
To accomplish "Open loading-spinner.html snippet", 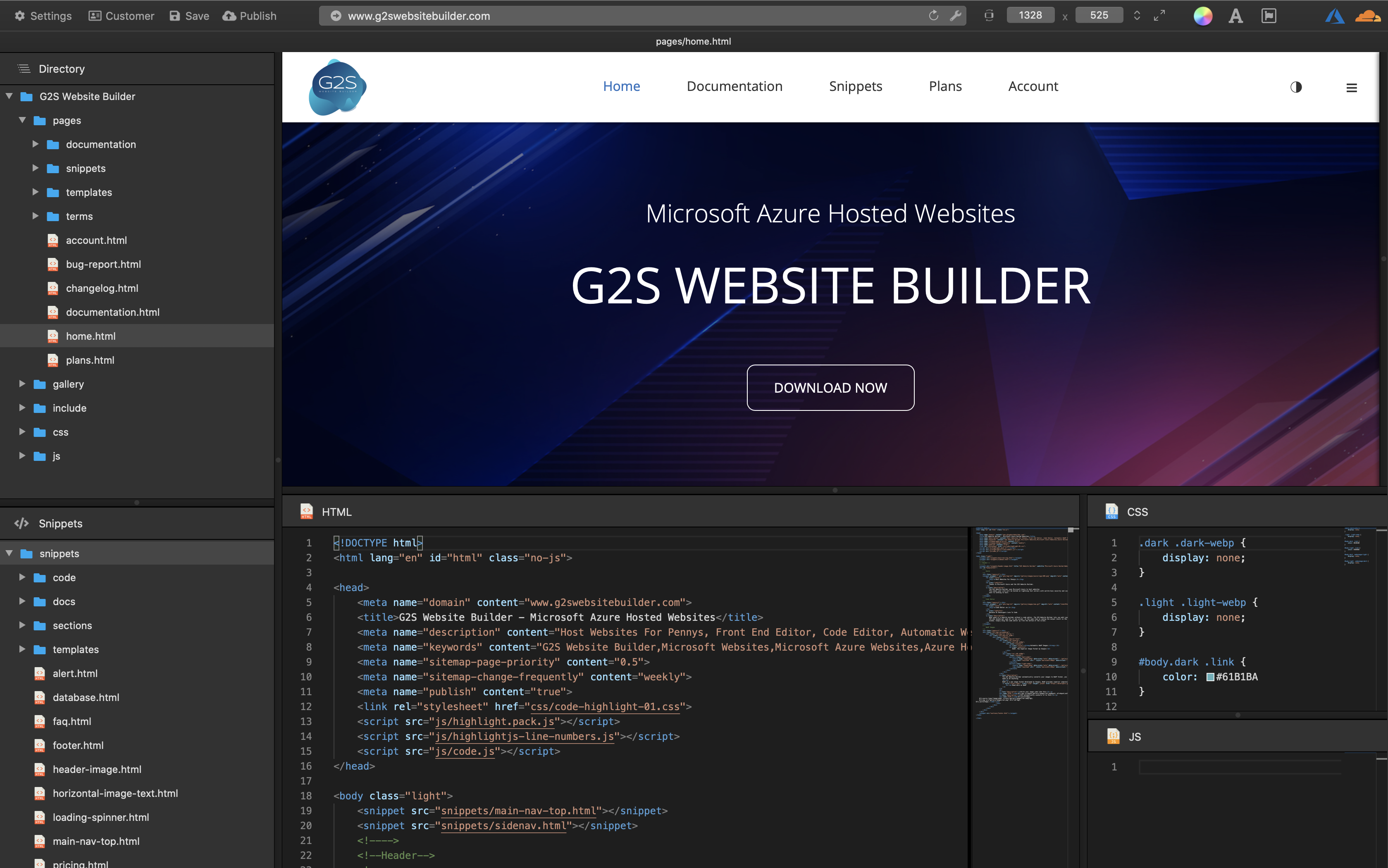I will pos(100,818).
